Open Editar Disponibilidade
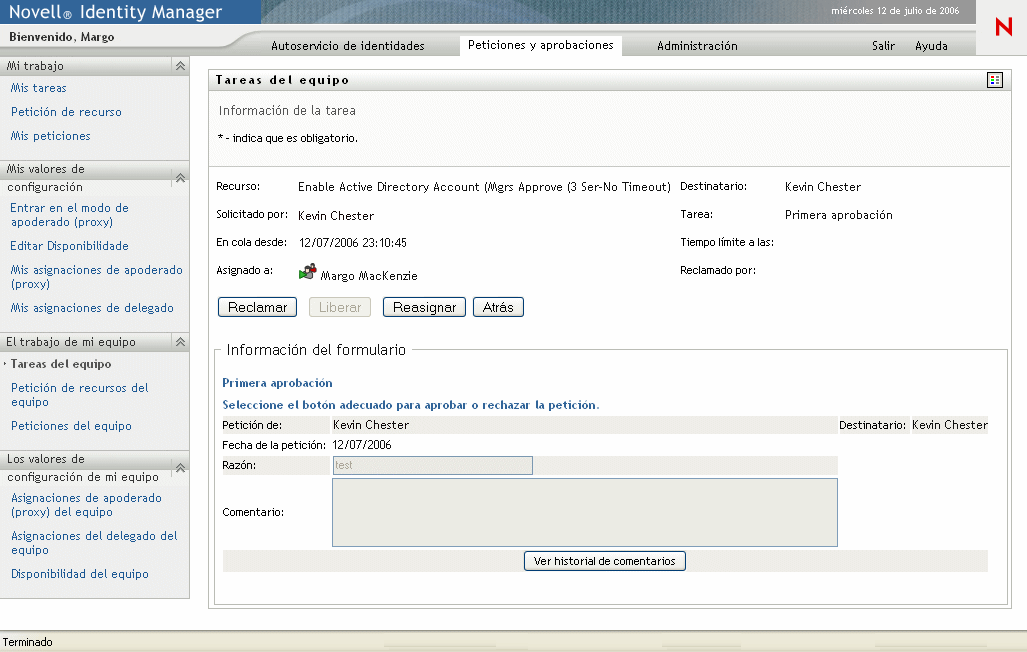The width and height of the screenshot is (1027, 652). [x=69, y=246]
